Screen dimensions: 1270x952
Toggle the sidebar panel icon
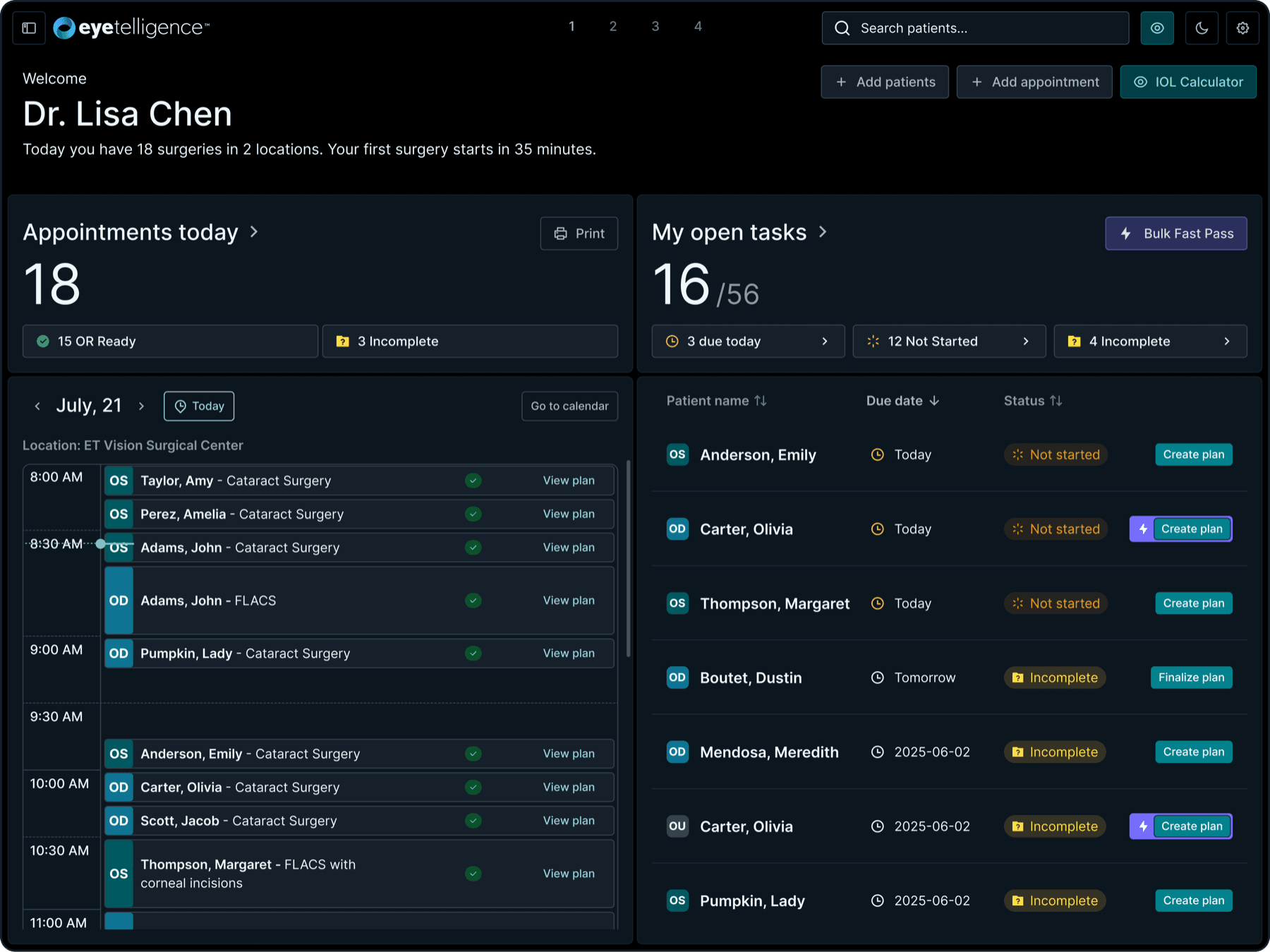coord(29,28)
